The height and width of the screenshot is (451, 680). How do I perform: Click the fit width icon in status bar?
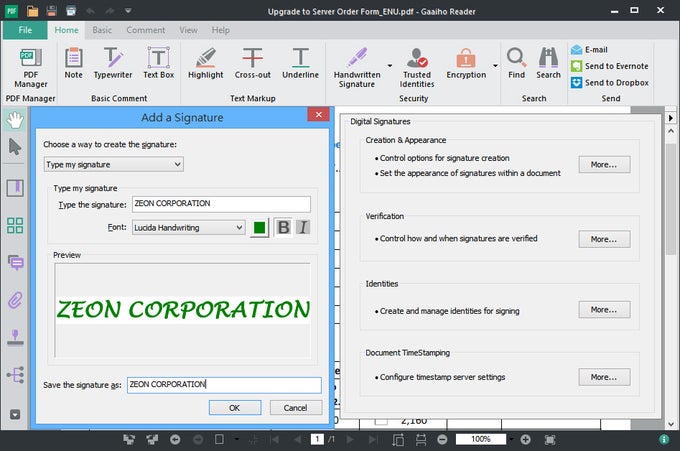pyautogui.click(x=421, y=440)
